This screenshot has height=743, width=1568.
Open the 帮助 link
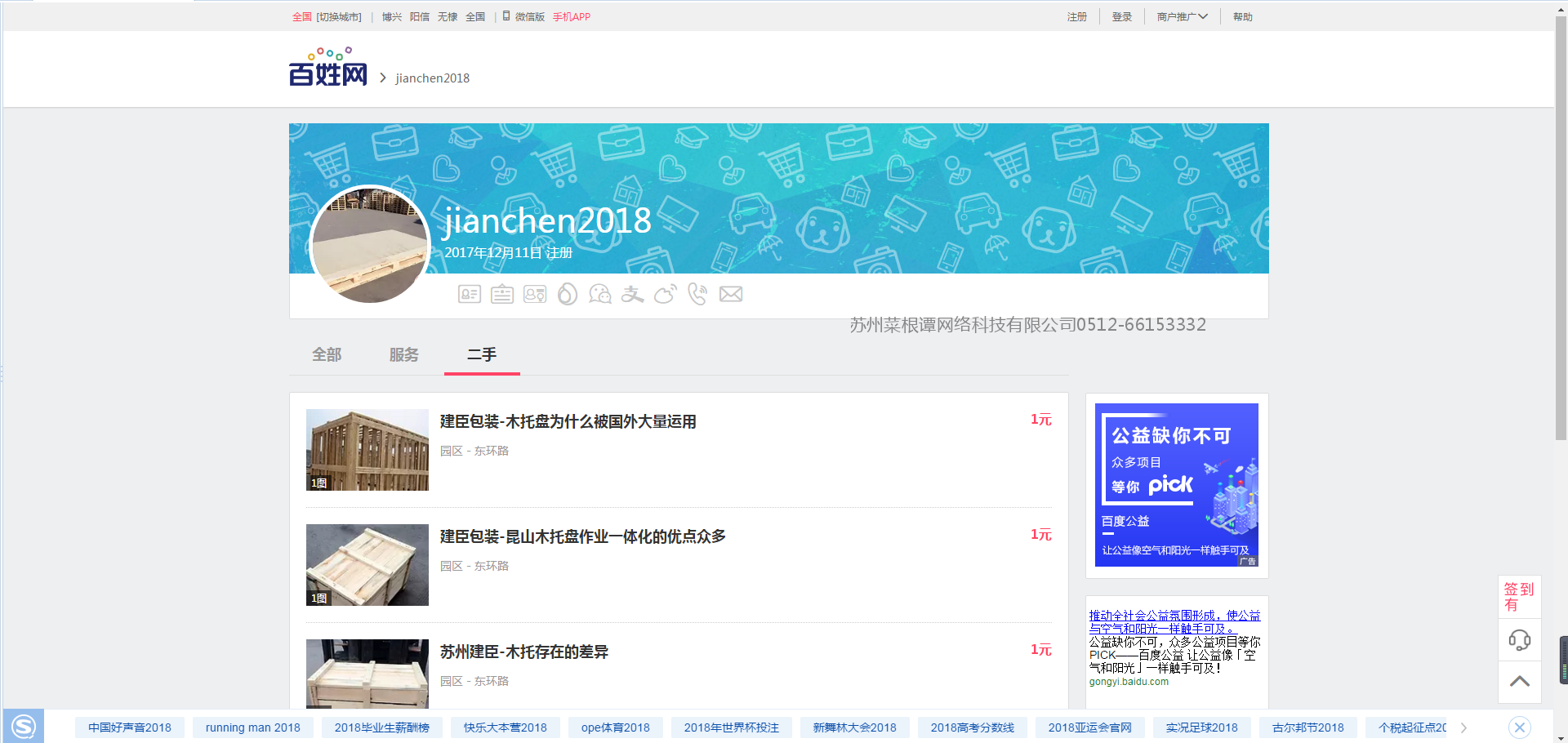point(1243,17)
